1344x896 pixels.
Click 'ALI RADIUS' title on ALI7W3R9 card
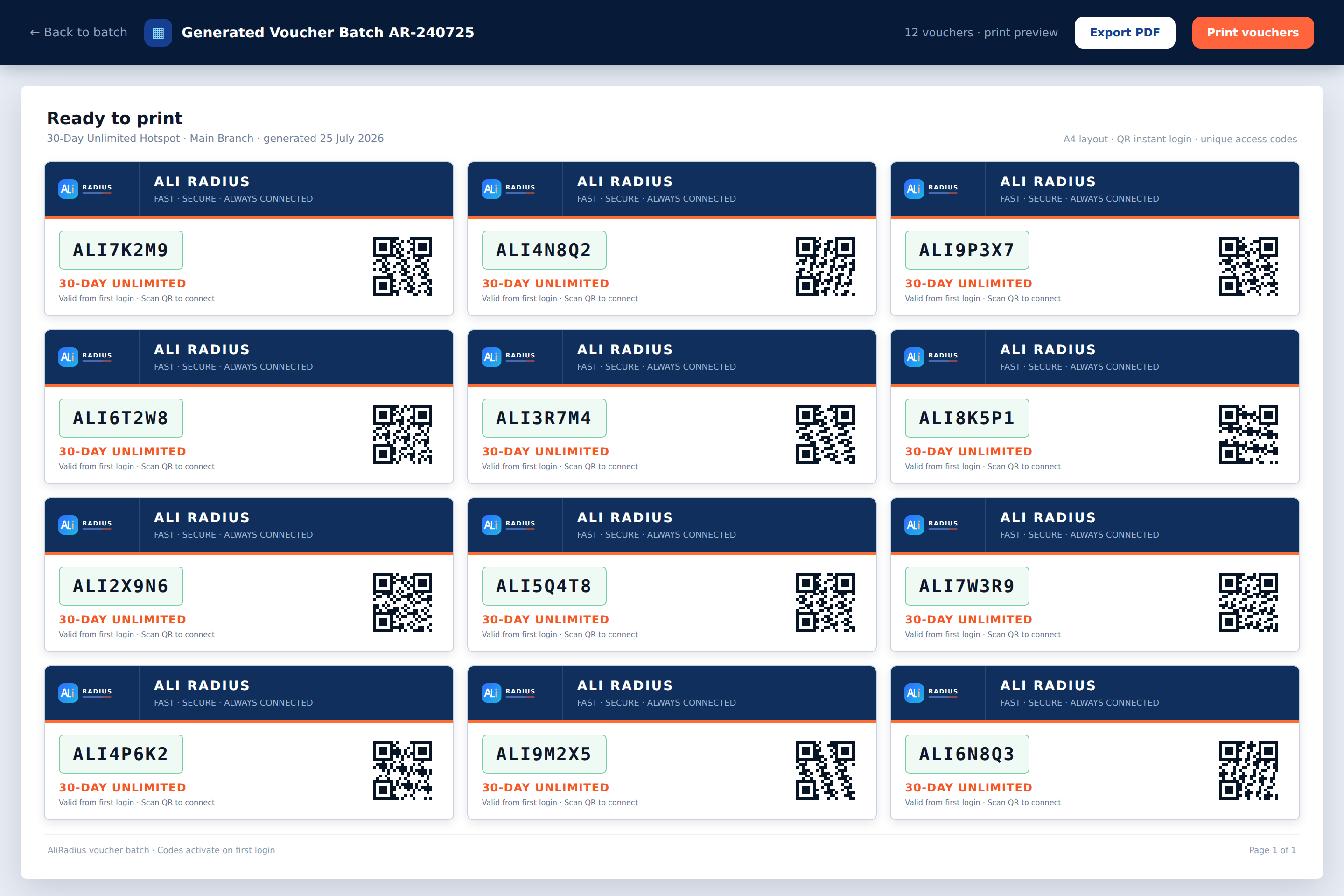pos(1047,518)
